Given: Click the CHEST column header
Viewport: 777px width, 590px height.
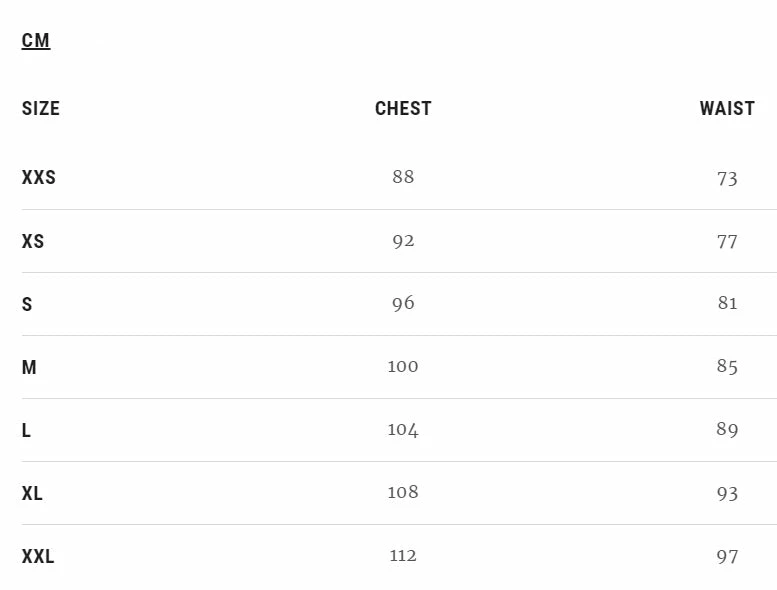Looking at the screenshot, I should tap(403, 109).
